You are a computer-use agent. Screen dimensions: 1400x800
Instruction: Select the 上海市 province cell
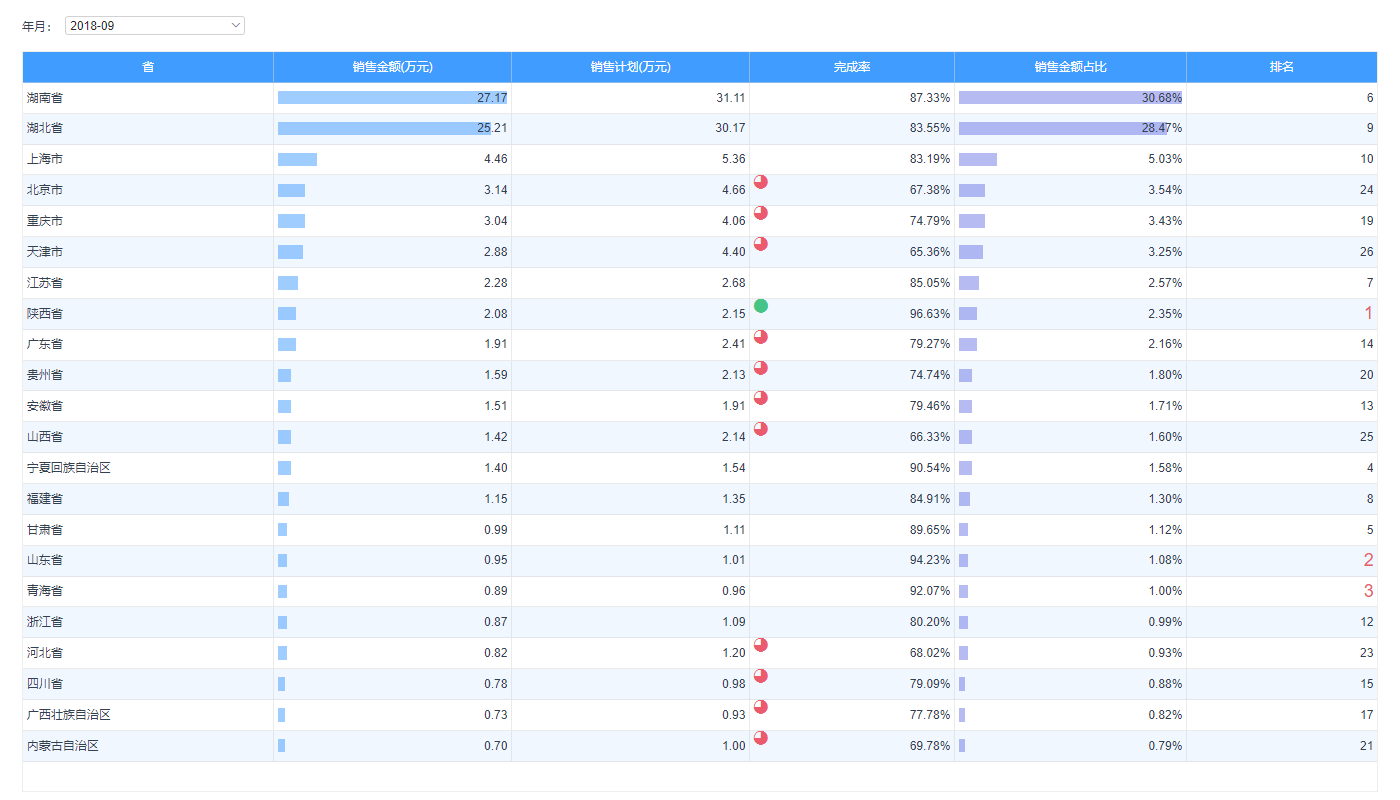[x=46, y=160]
